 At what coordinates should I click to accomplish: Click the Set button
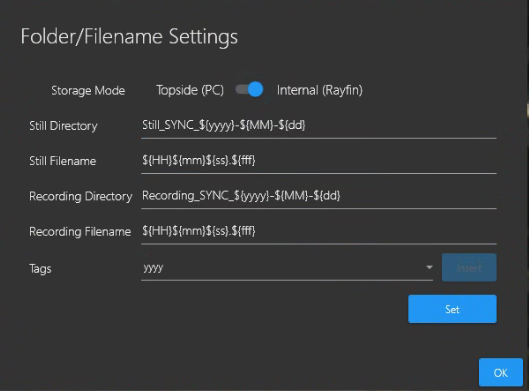(452, 309)
